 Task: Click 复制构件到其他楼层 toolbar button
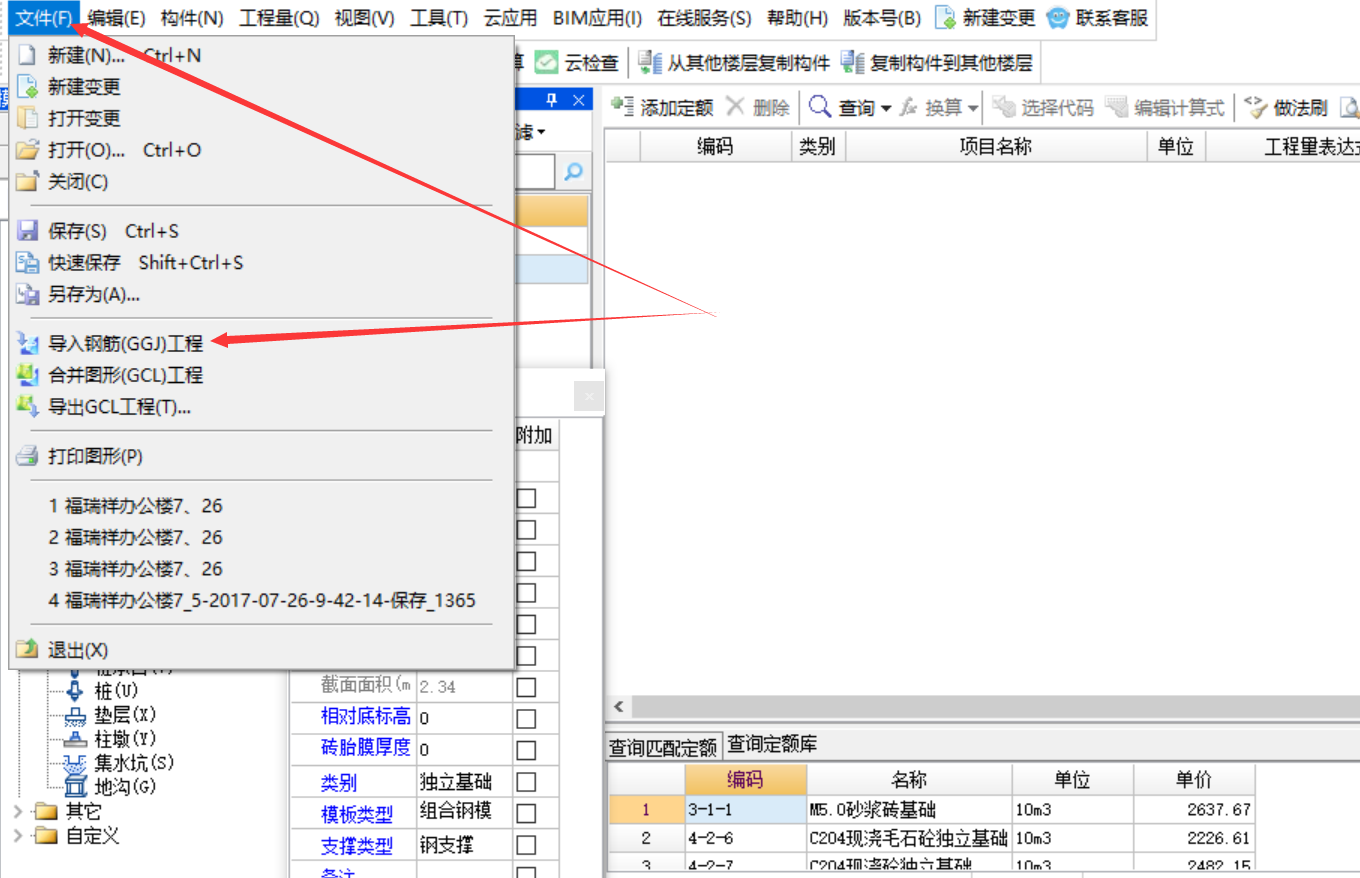click(937, 63)
